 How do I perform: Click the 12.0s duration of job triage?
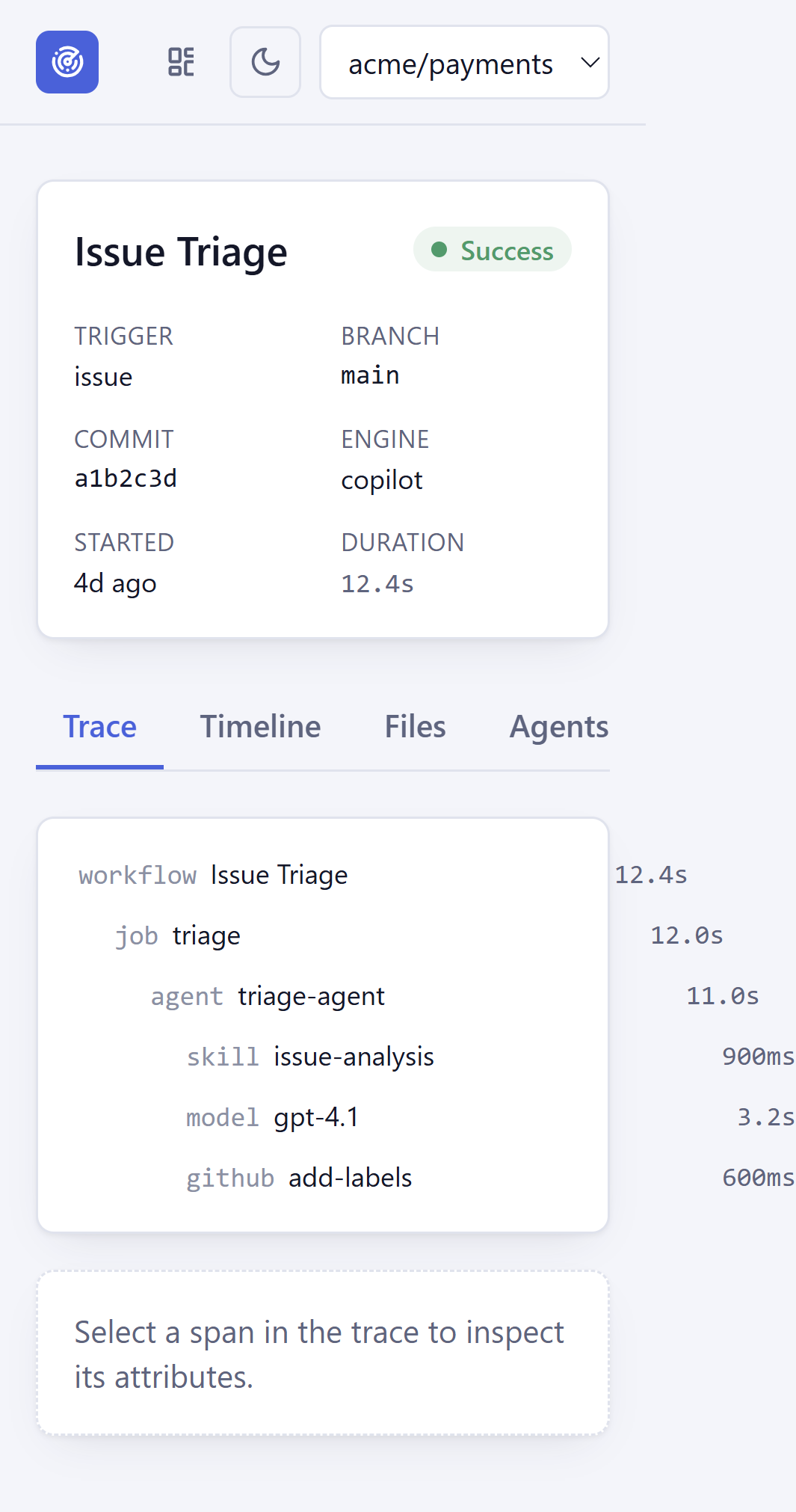click(x=687, y=935)
